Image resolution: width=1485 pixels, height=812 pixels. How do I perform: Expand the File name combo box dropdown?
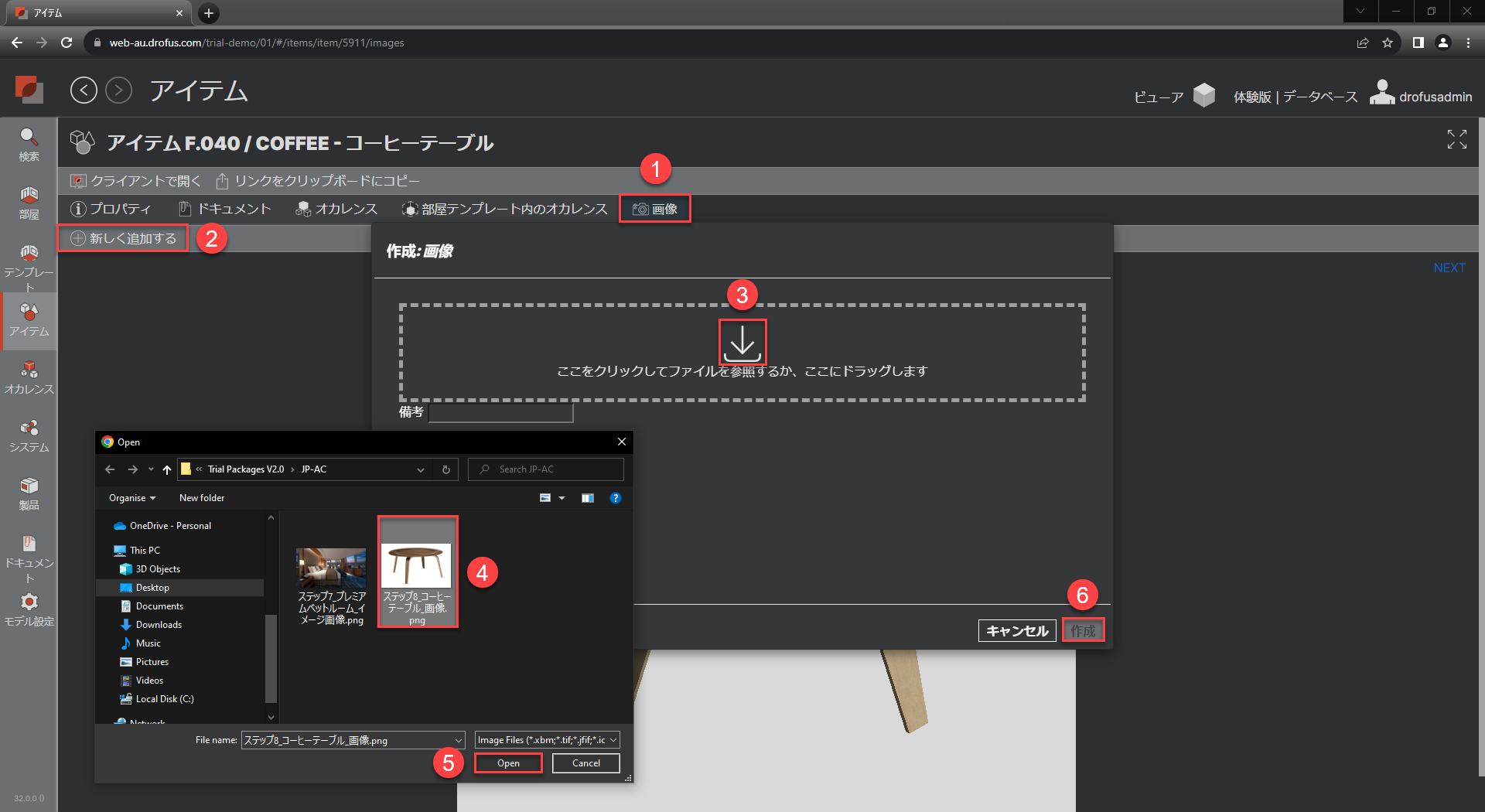(458, 740)
